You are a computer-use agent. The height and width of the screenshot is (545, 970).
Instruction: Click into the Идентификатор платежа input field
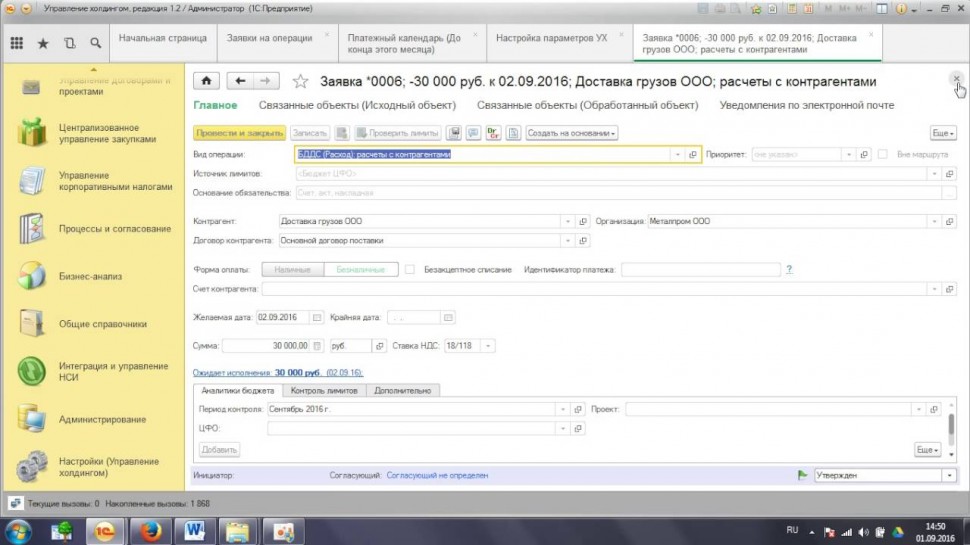coord(700,270)
